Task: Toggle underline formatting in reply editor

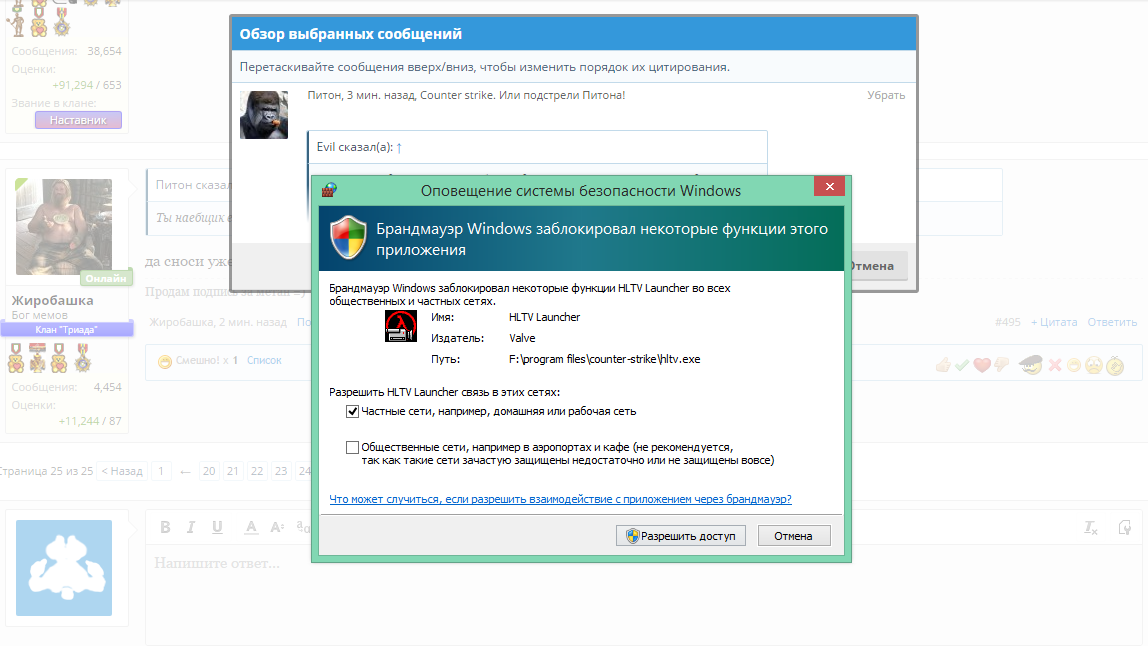Action: pyautogui.click(x=217, y=527)
